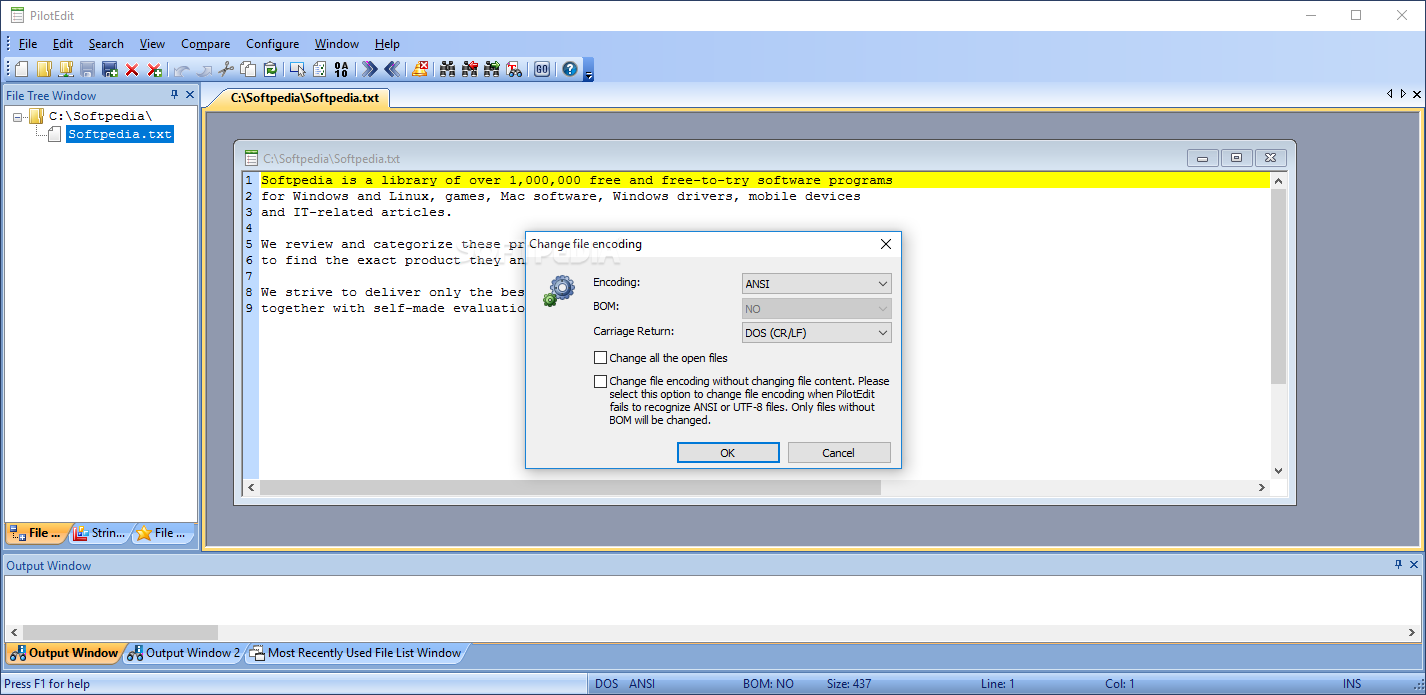The image size is (1426, 695).
Task: Open the File menu
Action: point(28,44)
